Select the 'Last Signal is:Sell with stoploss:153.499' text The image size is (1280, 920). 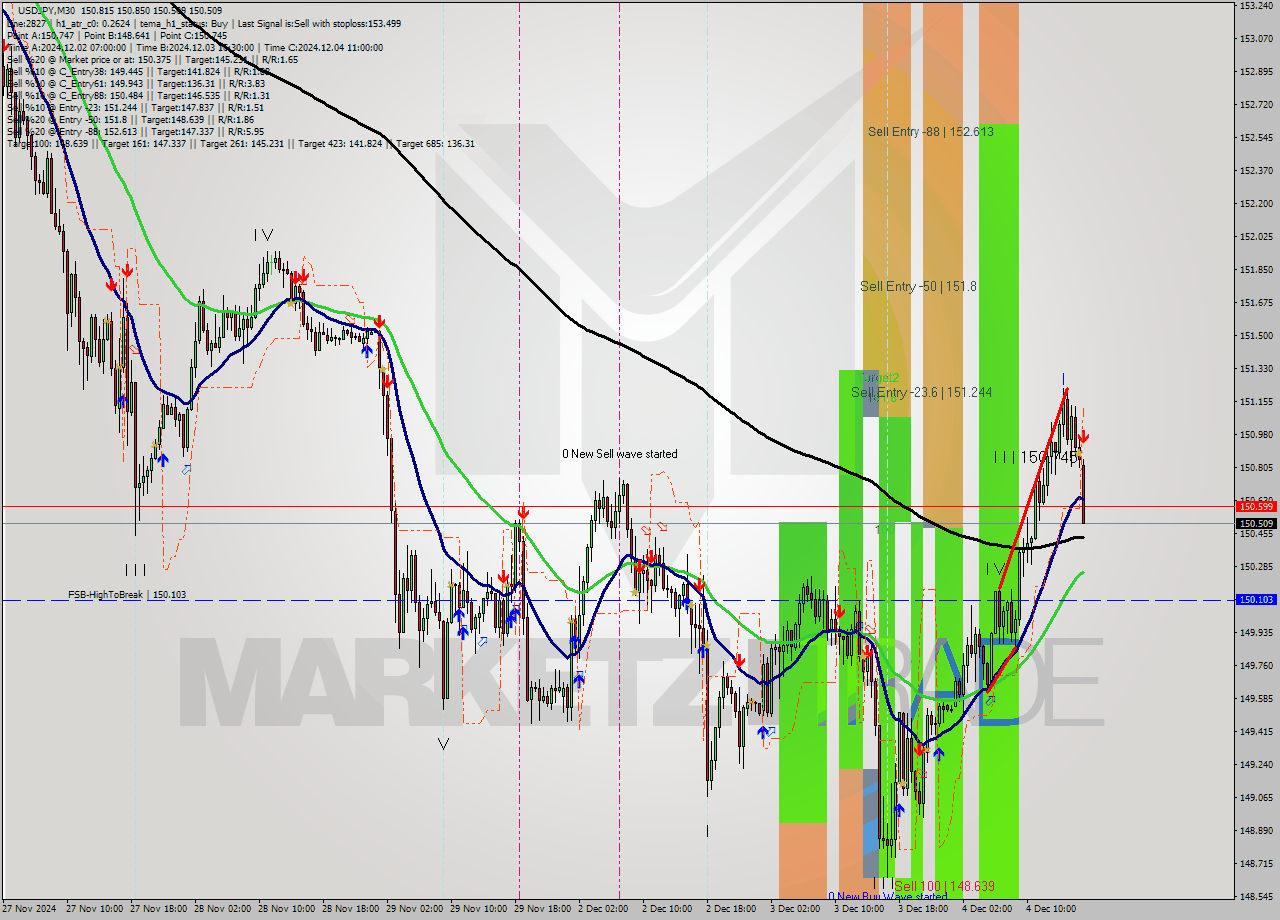319,23
